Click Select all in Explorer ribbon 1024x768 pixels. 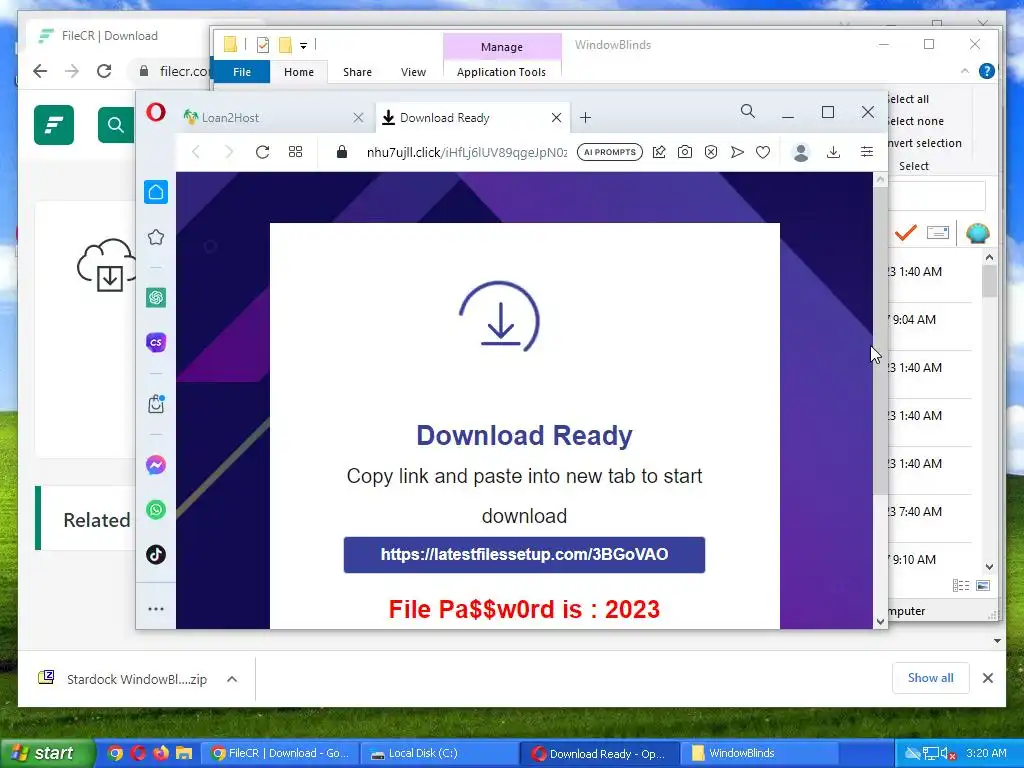tap(908, 99)
